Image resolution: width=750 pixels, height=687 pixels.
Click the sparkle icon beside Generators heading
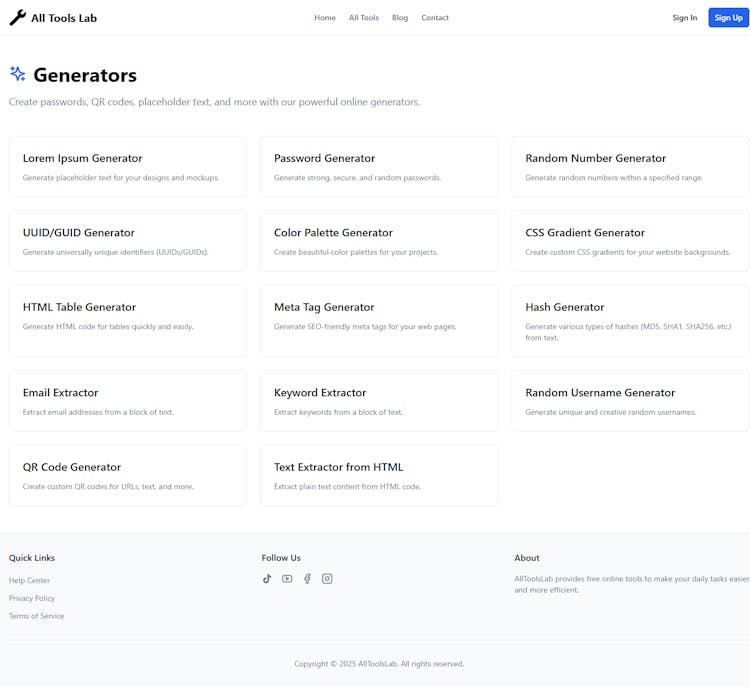[x=18, y=74]
